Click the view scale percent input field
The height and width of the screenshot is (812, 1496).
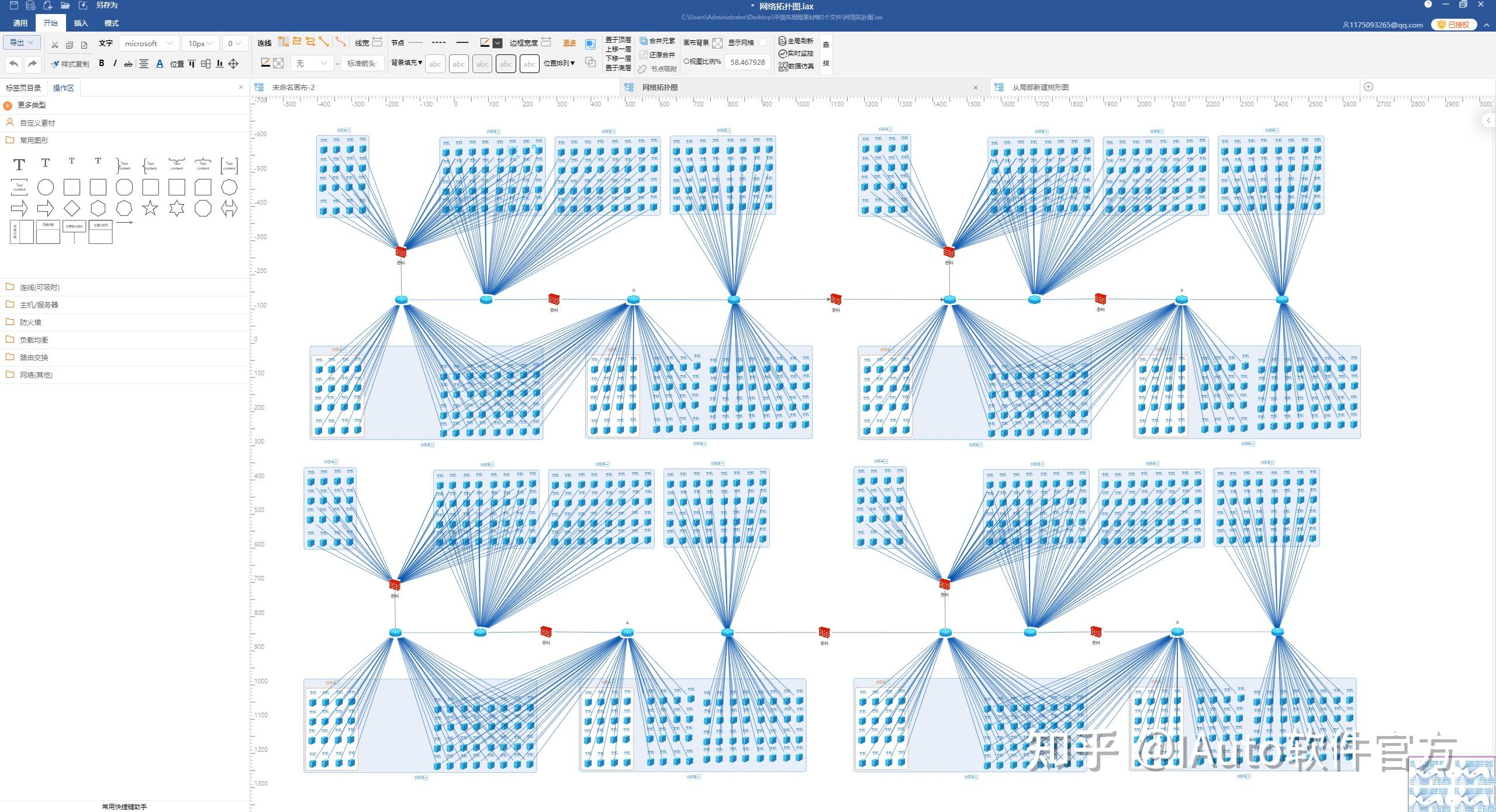[747, 62]
